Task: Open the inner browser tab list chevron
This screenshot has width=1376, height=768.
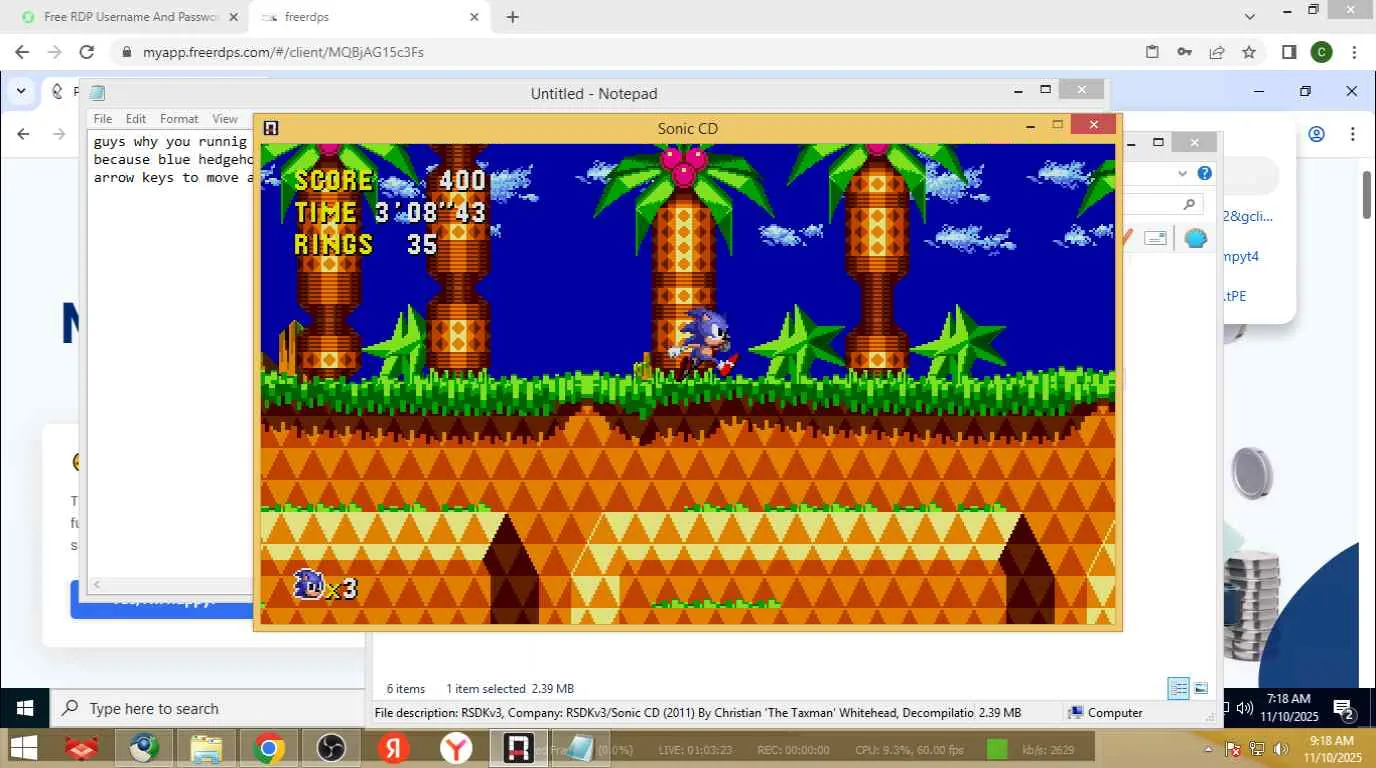Action: coord(21,91)
